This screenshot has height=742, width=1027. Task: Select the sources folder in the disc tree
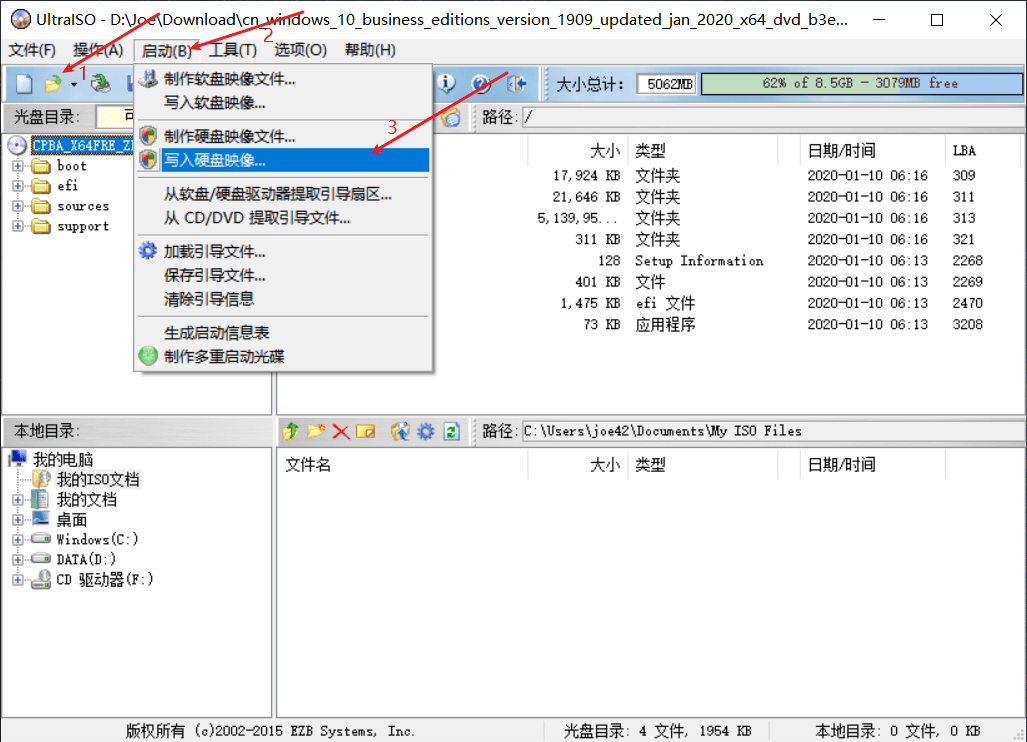coord(83,206)
